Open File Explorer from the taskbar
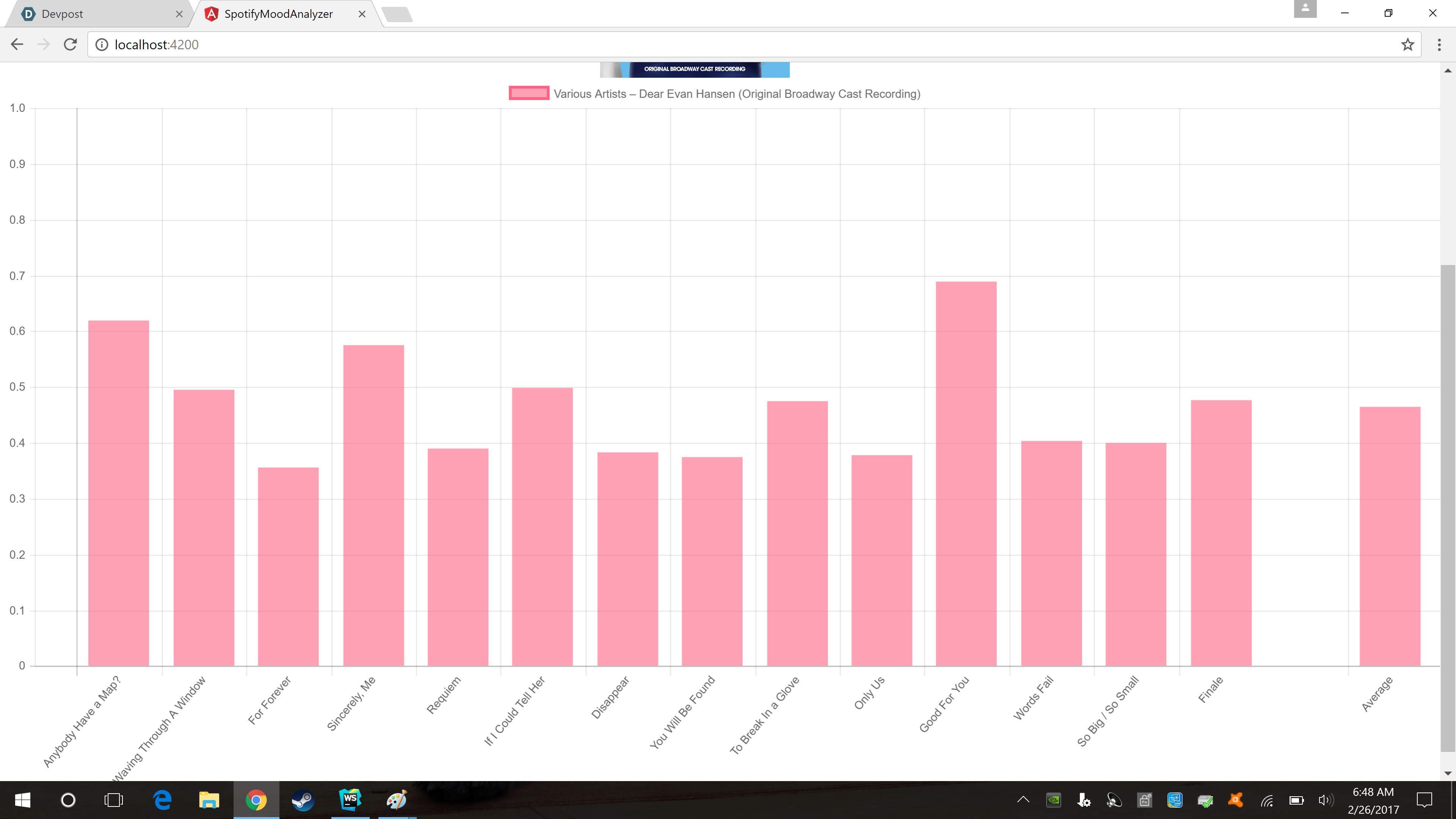The width and height of the screenshot is (1456, 819). click(x=209, y=800)
